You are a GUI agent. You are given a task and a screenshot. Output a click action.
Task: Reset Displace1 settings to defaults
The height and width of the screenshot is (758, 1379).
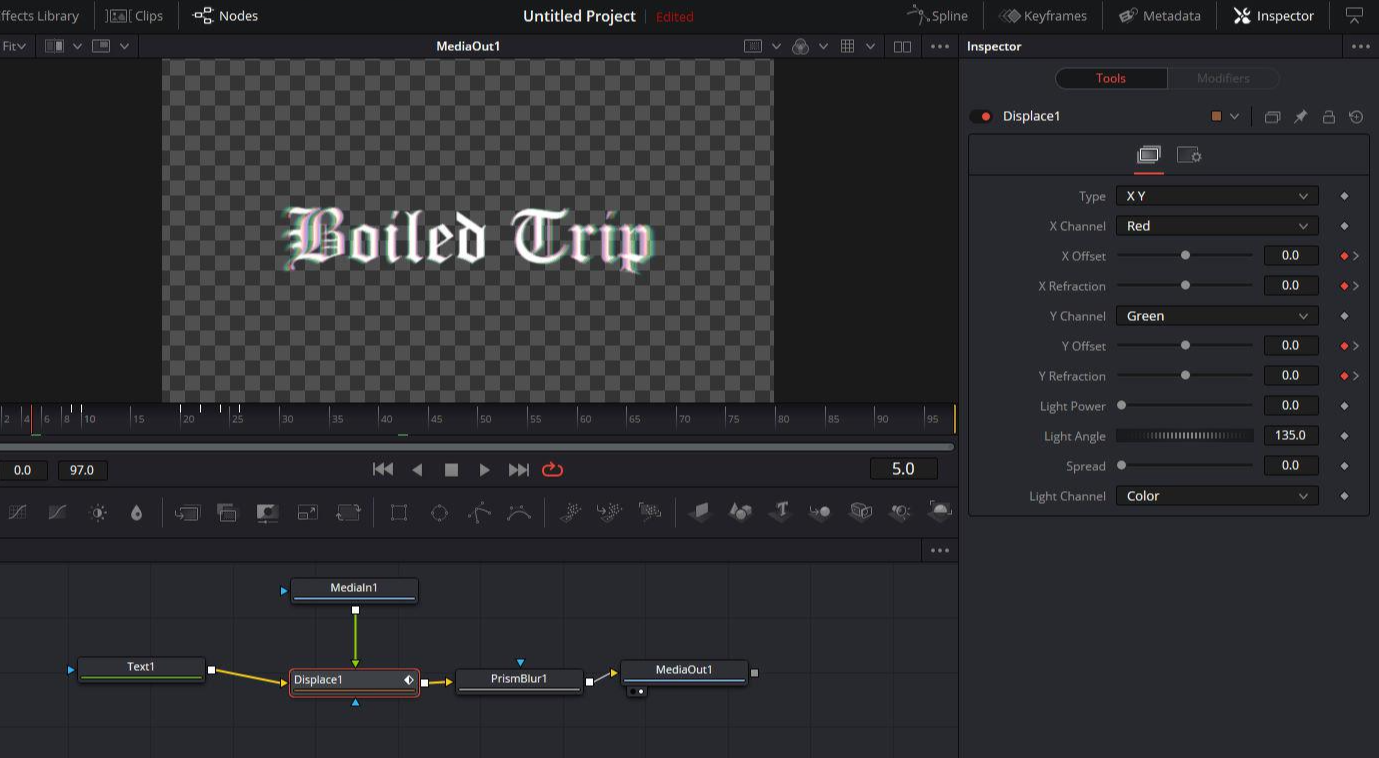pos(1356,117)
